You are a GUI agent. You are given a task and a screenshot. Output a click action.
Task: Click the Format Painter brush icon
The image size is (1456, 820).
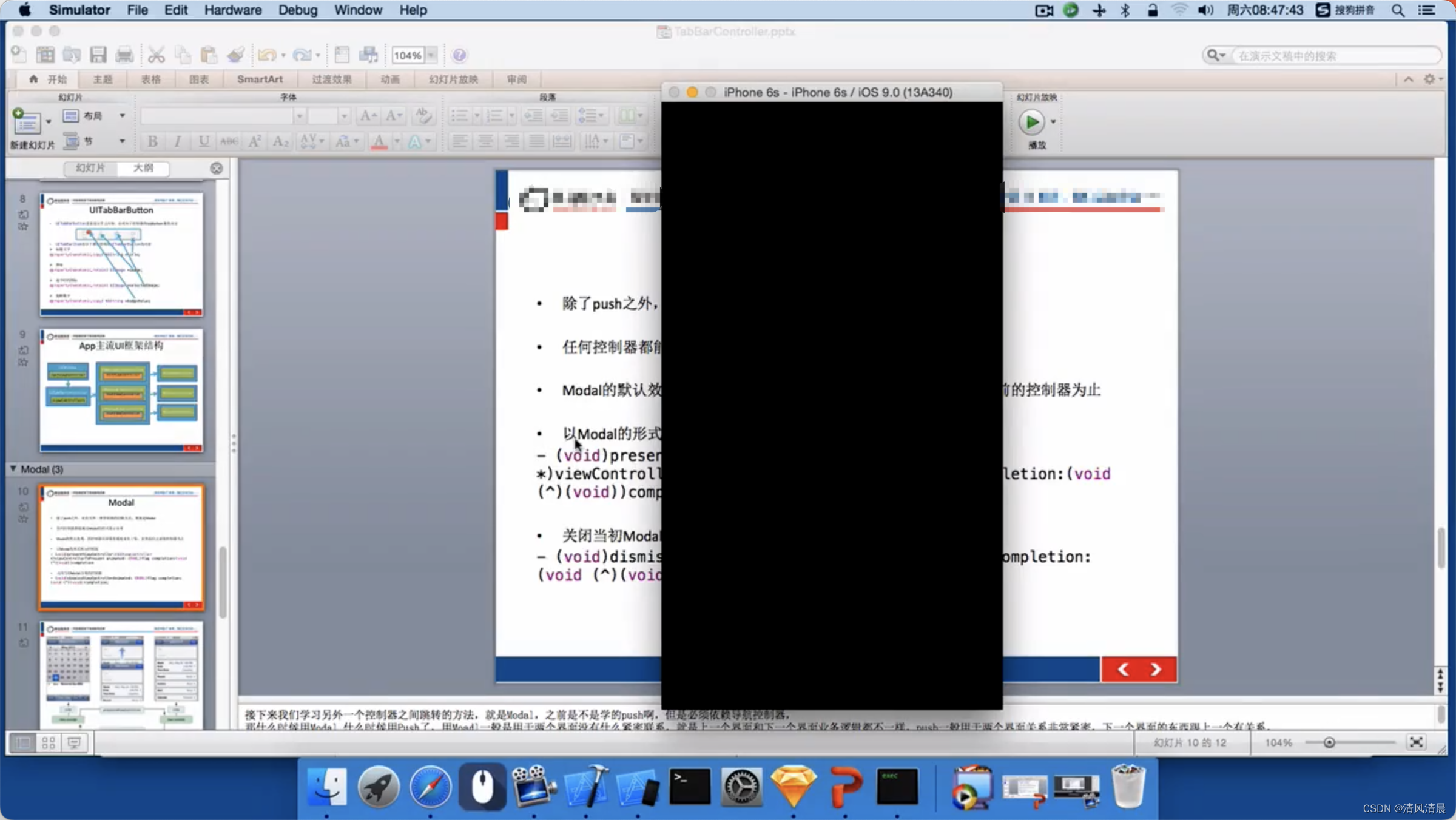(235, 55)
